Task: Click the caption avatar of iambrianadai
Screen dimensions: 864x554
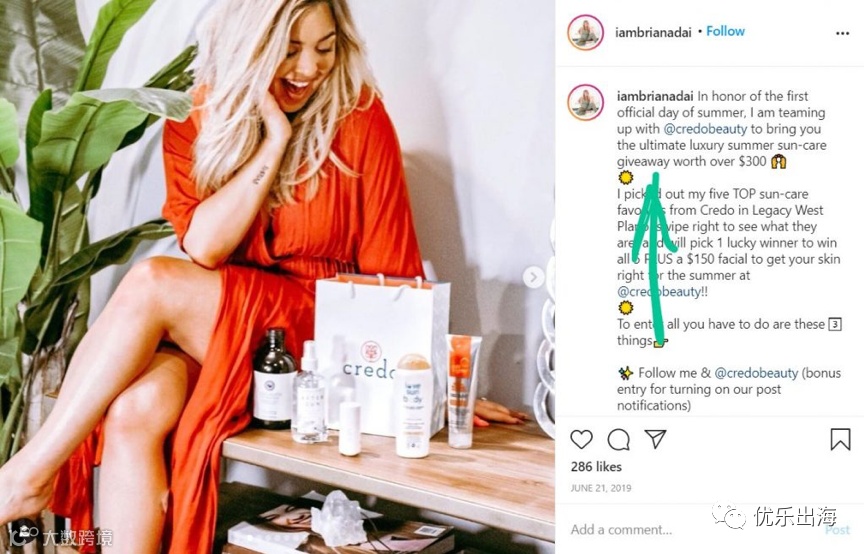Action: (x=585, y=102)
